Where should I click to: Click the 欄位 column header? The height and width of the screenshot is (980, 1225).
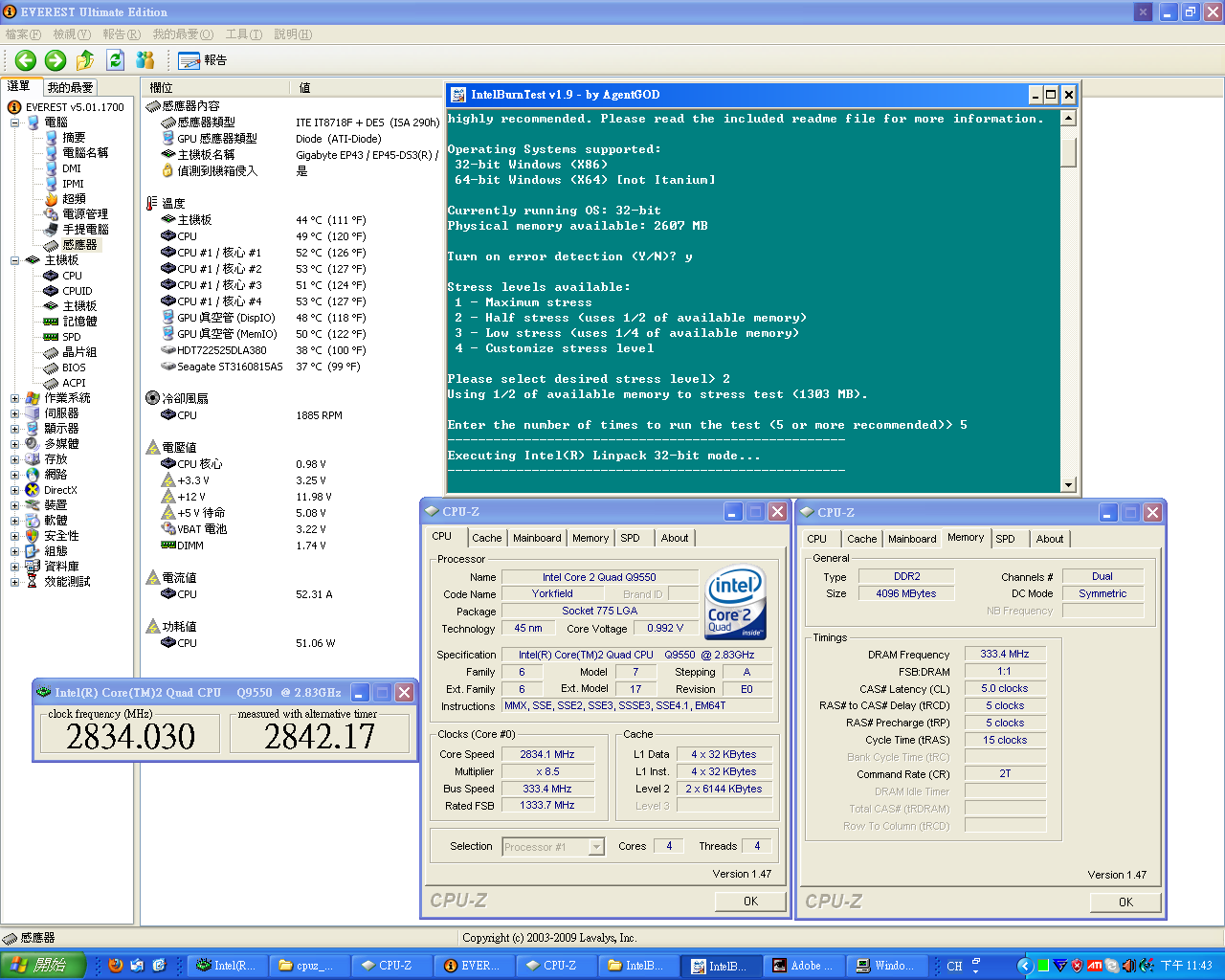coord(216,87)
